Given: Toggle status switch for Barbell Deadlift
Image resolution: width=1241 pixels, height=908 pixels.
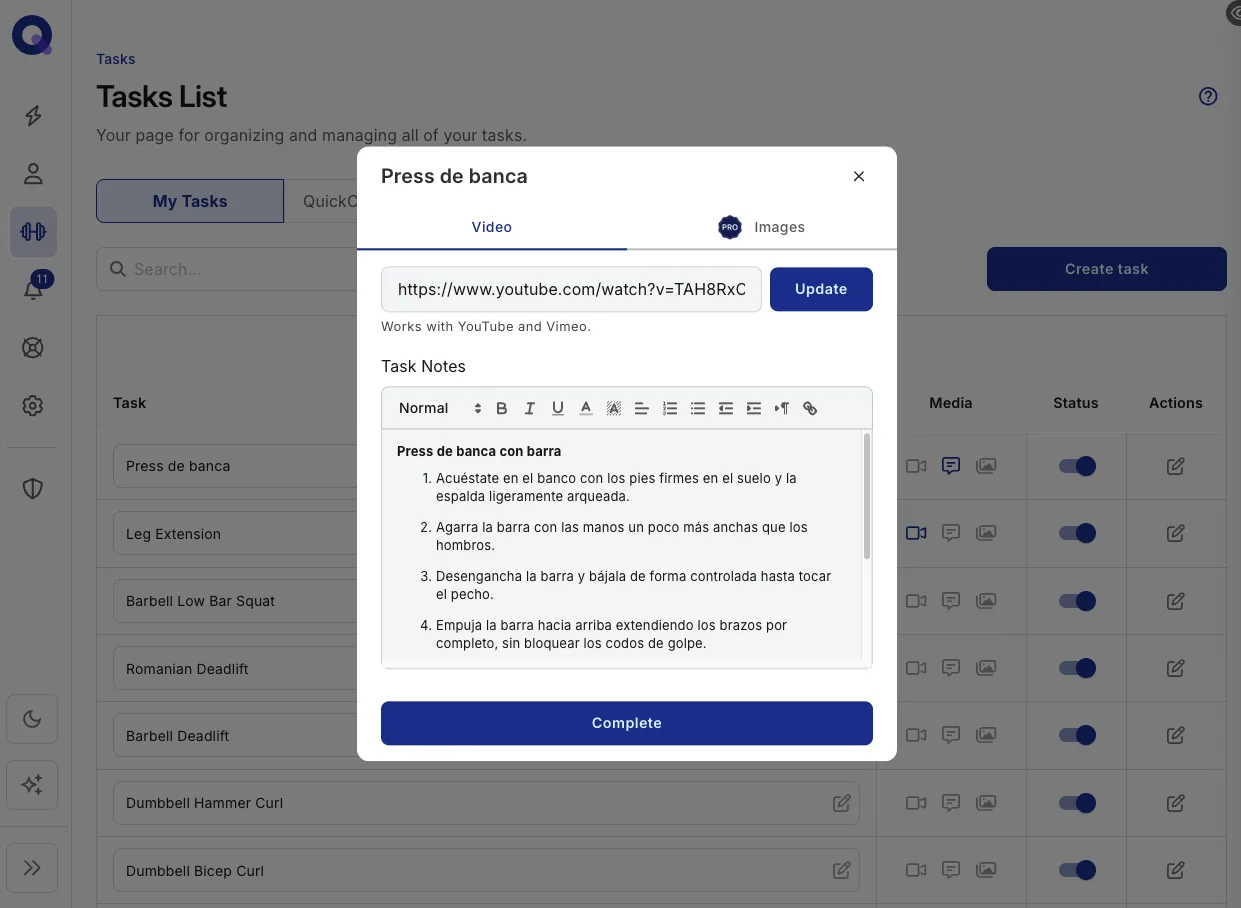Looking at the screenshot, I should click(x=1077, y=735).
